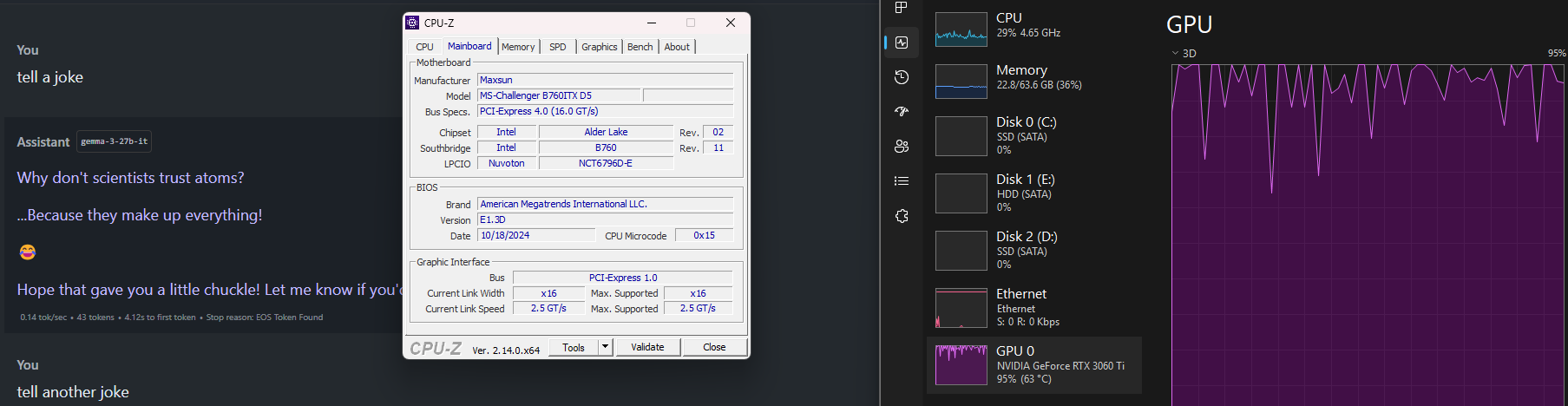Go to Users icon in Task Manager
1568x406 pixels.
[x=902, y=147]
